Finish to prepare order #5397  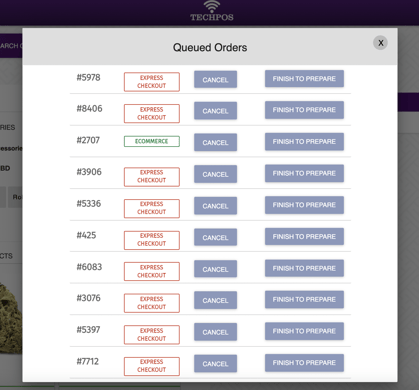[304, 331]
